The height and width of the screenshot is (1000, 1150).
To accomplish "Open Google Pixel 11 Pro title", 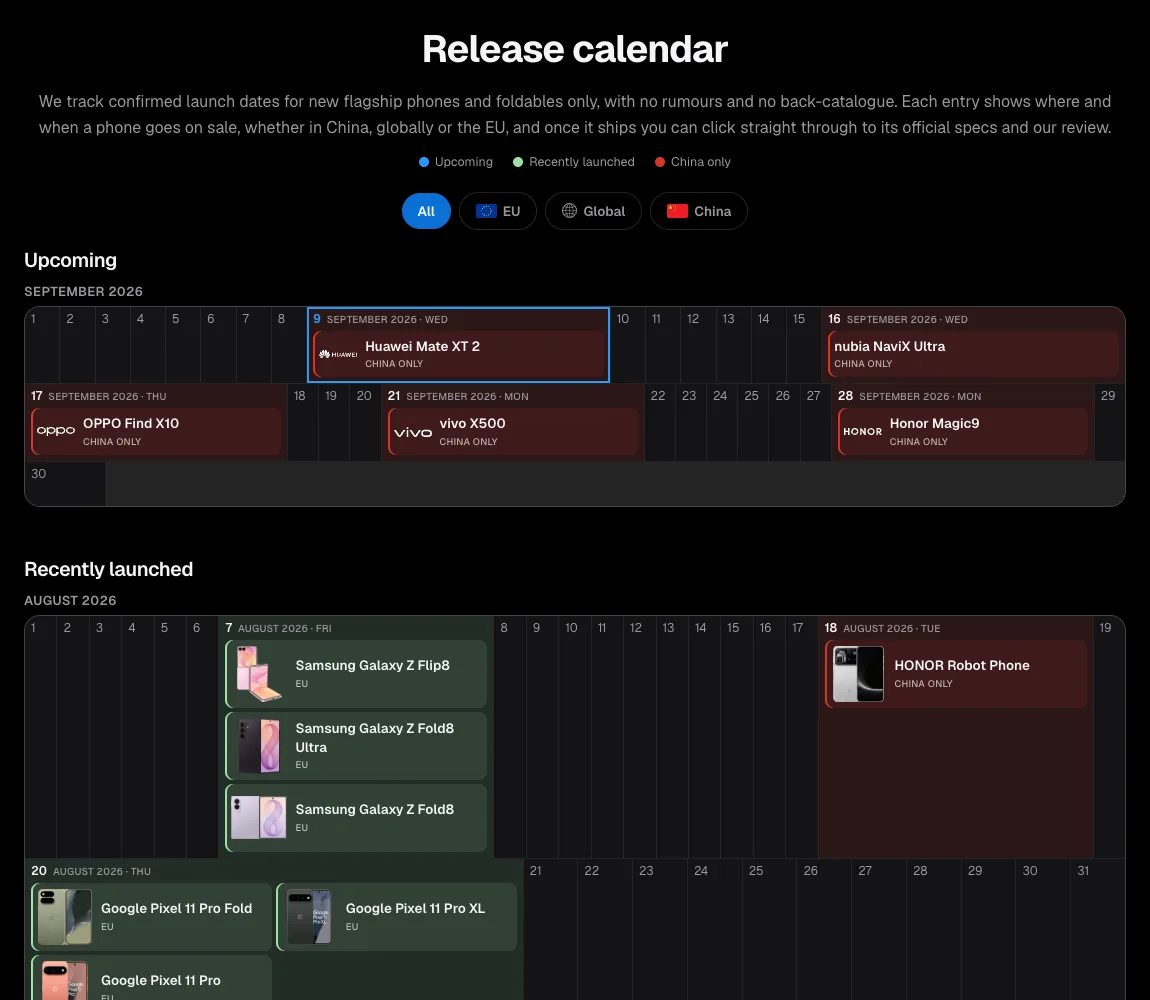I will [x=161, y=980].
